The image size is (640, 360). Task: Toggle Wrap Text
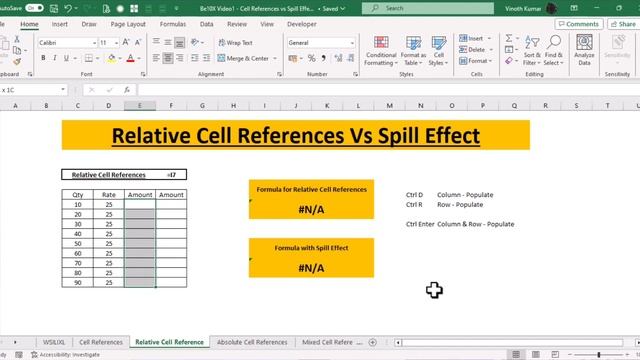coord(236,42)
